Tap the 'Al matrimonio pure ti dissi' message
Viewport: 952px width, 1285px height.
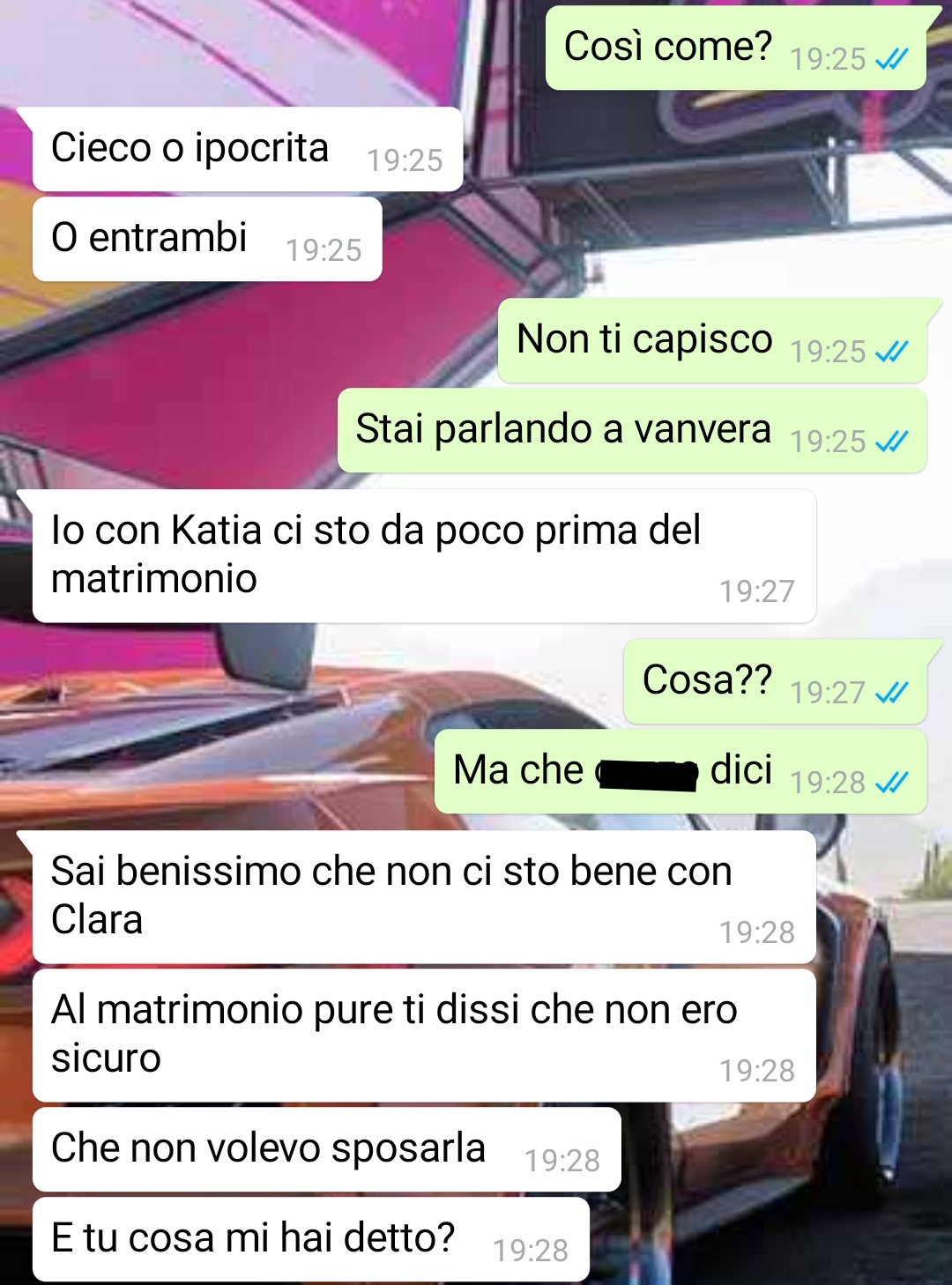pos(424,1036)
